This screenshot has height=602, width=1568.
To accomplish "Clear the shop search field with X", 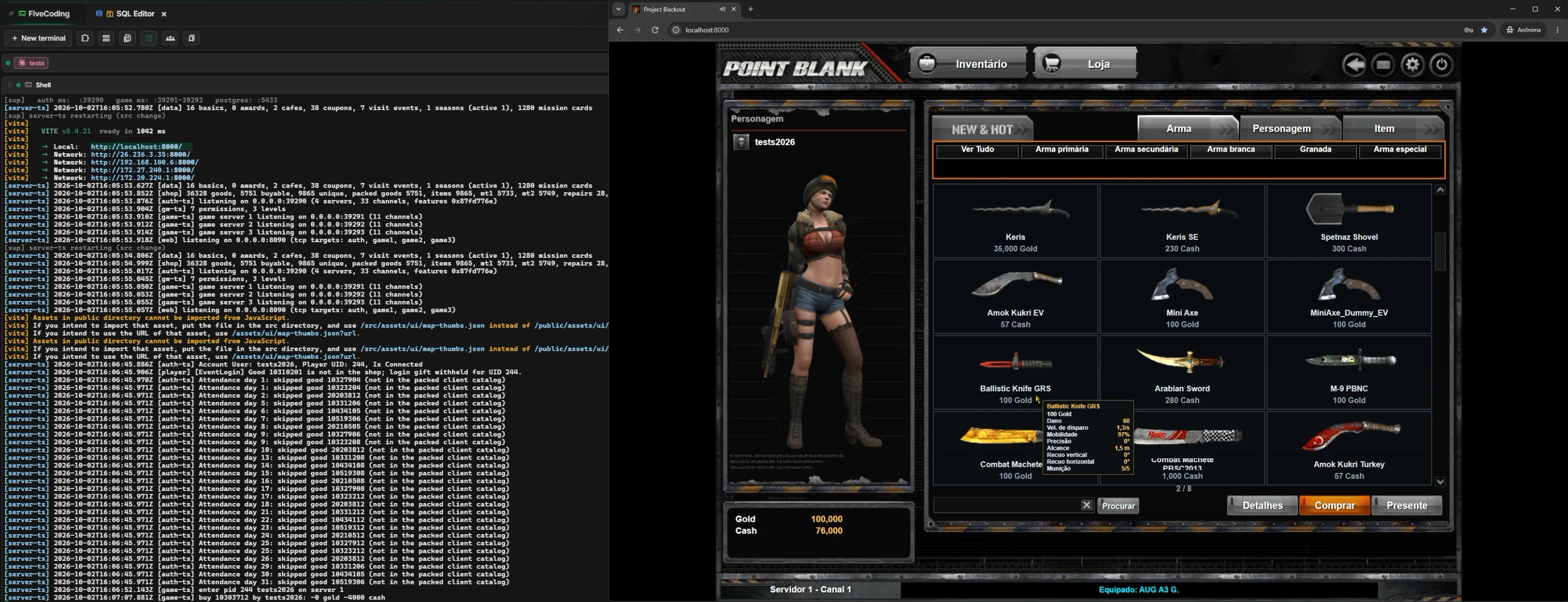I will pyautogui.click(x=1087, y=505).
